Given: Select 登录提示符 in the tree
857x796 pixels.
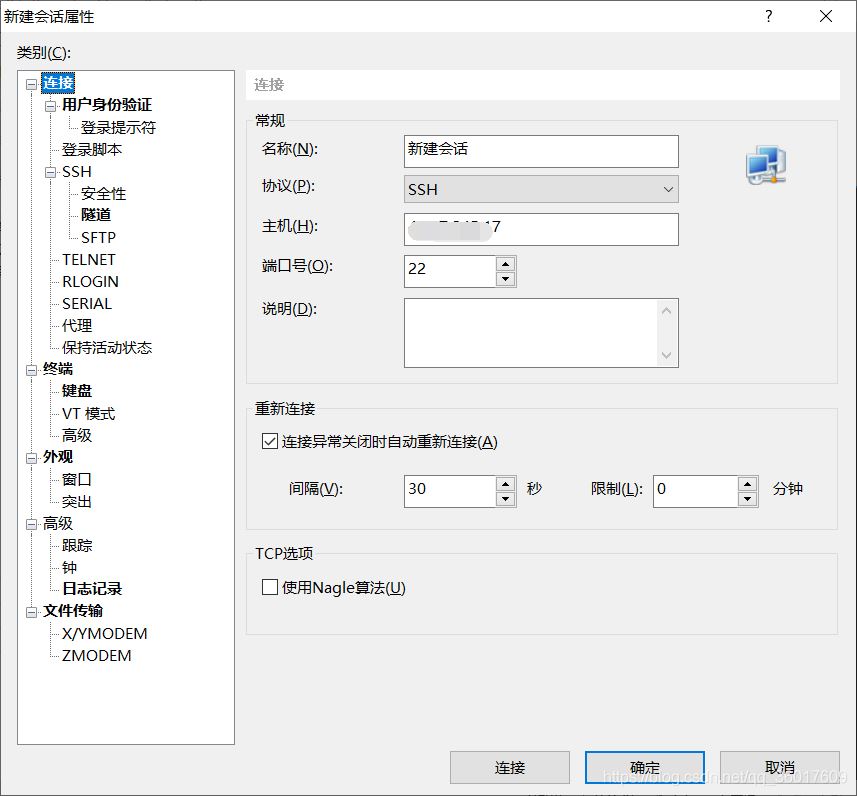Looking at the screenshot, I should [x=118, y=127].
